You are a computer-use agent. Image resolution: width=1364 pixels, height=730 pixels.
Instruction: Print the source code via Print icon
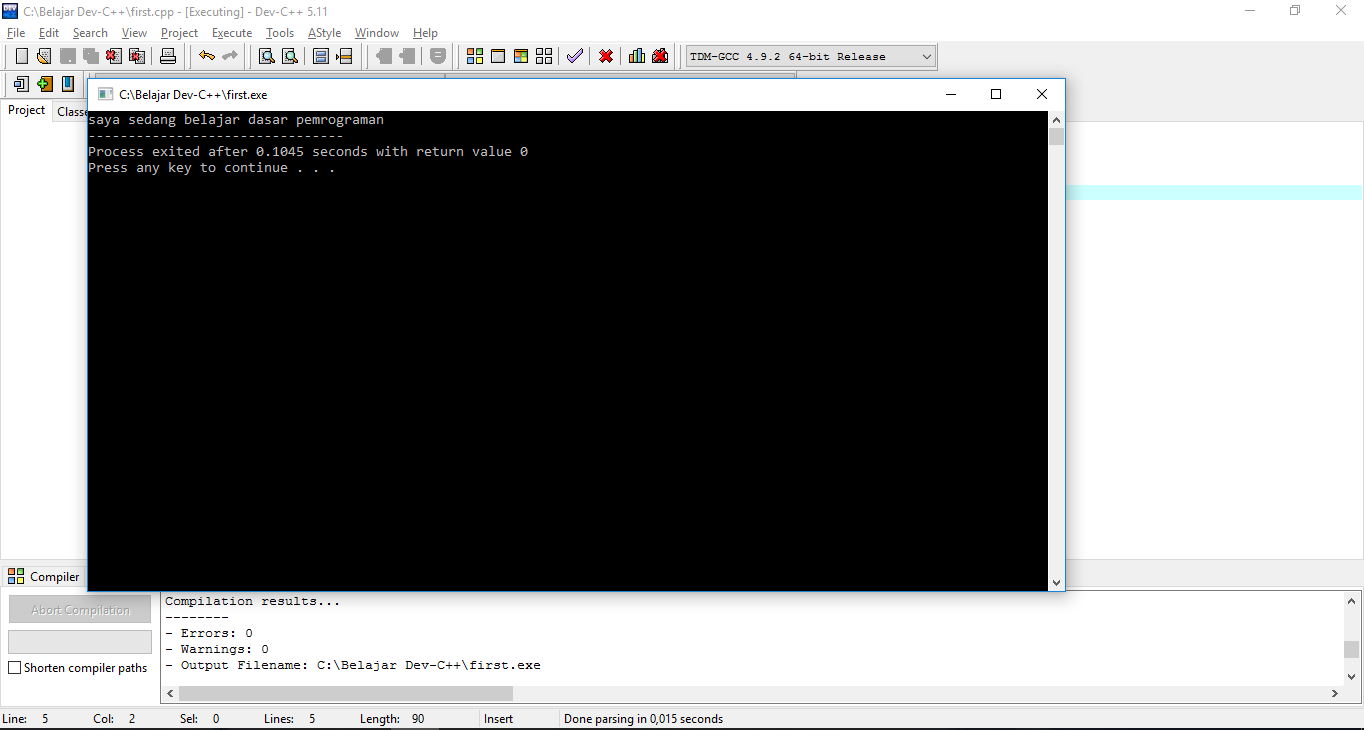click(168, 56)
